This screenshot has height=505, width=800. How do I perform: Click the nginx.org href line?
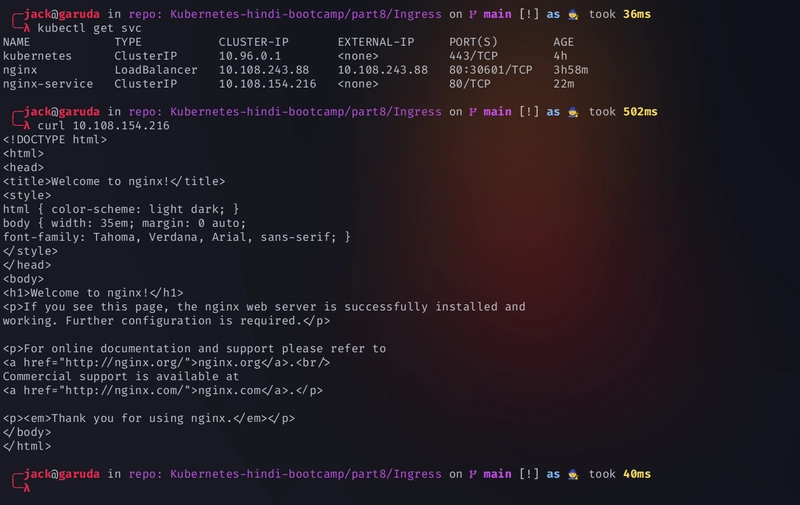pos(166,363)
